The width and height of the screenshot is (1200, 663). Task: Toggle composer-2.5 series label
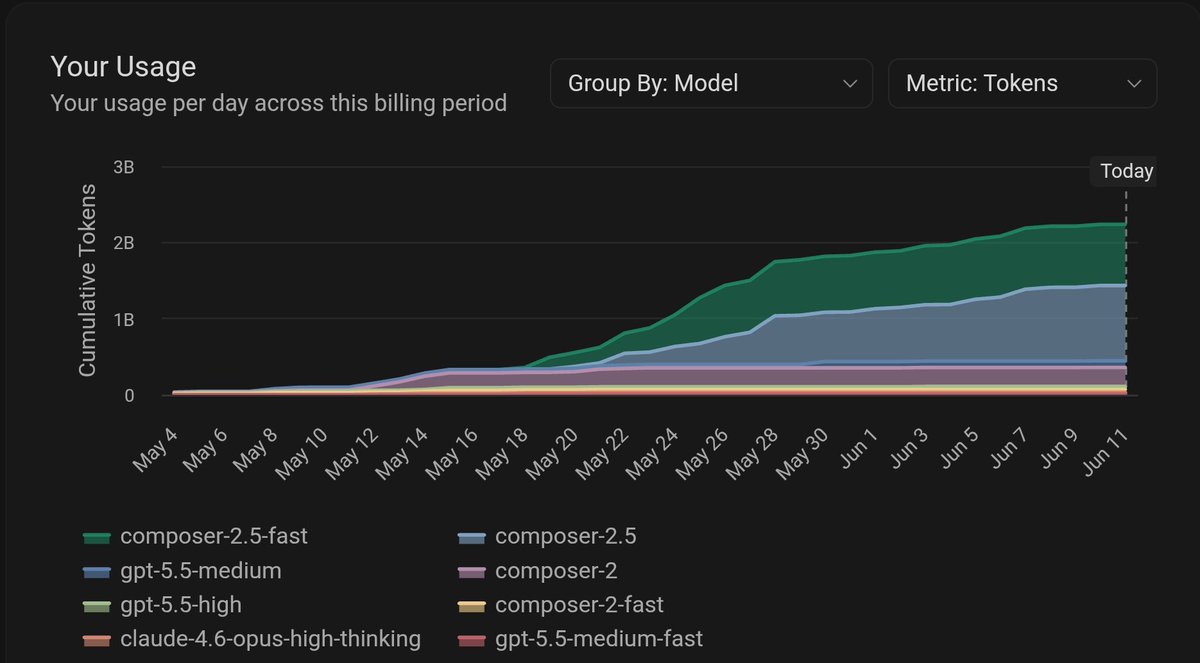pos(566,536)
